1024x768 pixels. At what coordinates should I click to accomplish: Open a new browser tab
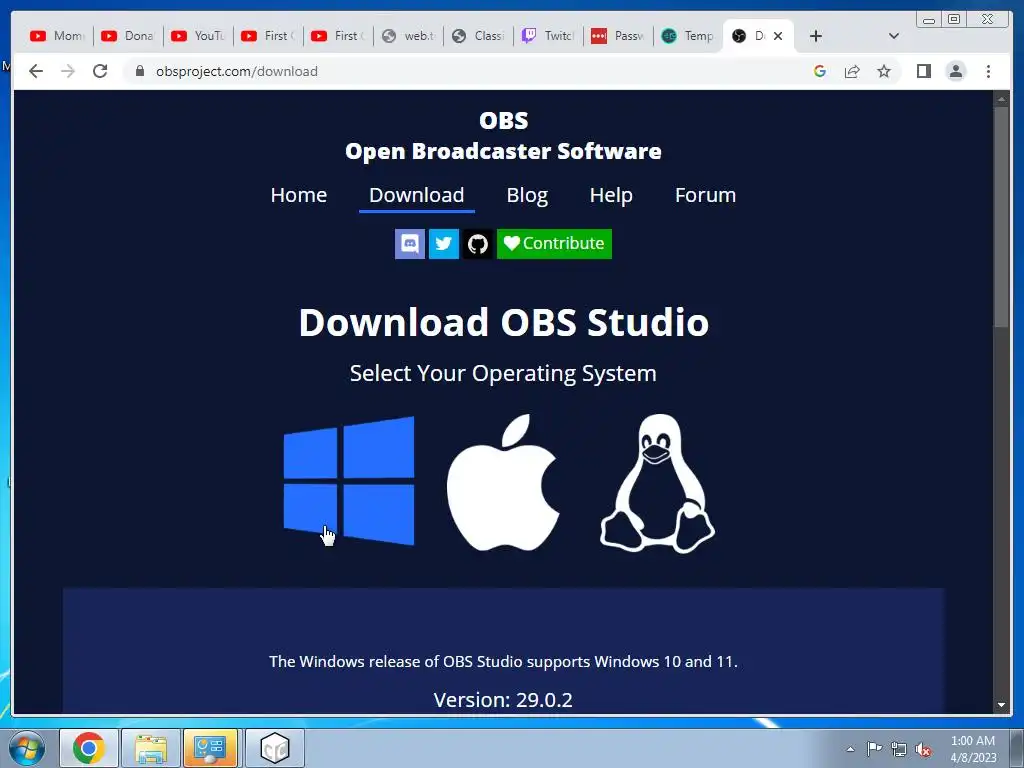pos(816,37)
